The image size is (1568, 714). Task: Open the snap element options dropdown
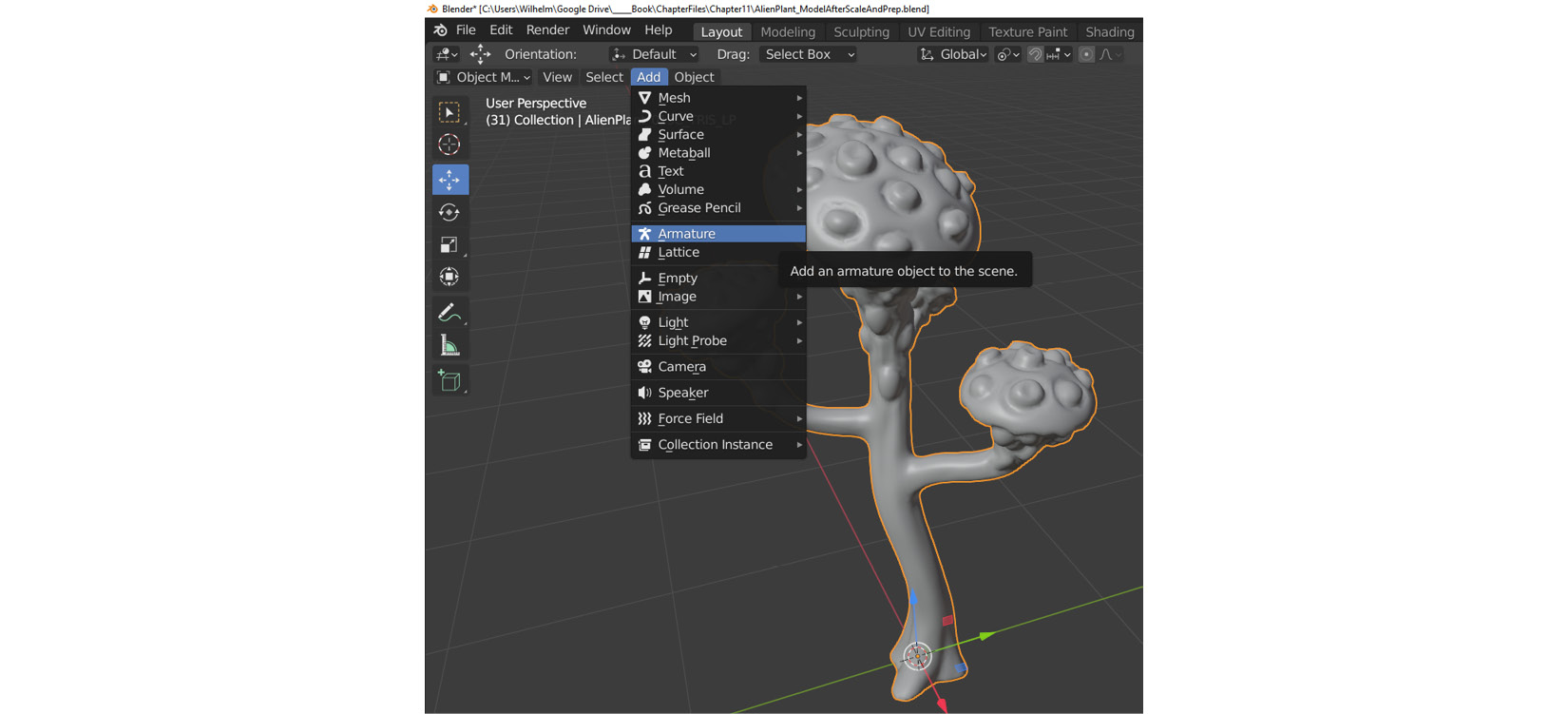pos(1059,54)
